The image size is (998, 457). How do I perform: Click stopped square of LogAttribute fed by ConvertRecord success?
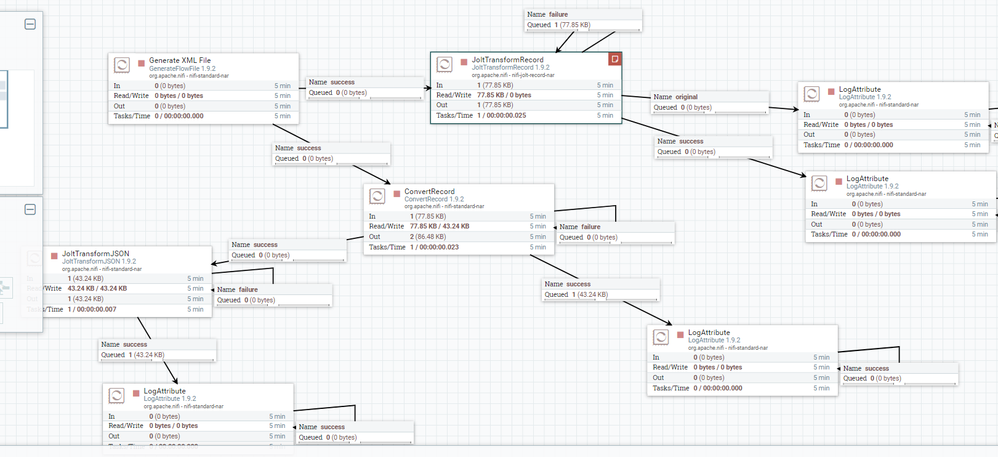click(x=680, y=335)
